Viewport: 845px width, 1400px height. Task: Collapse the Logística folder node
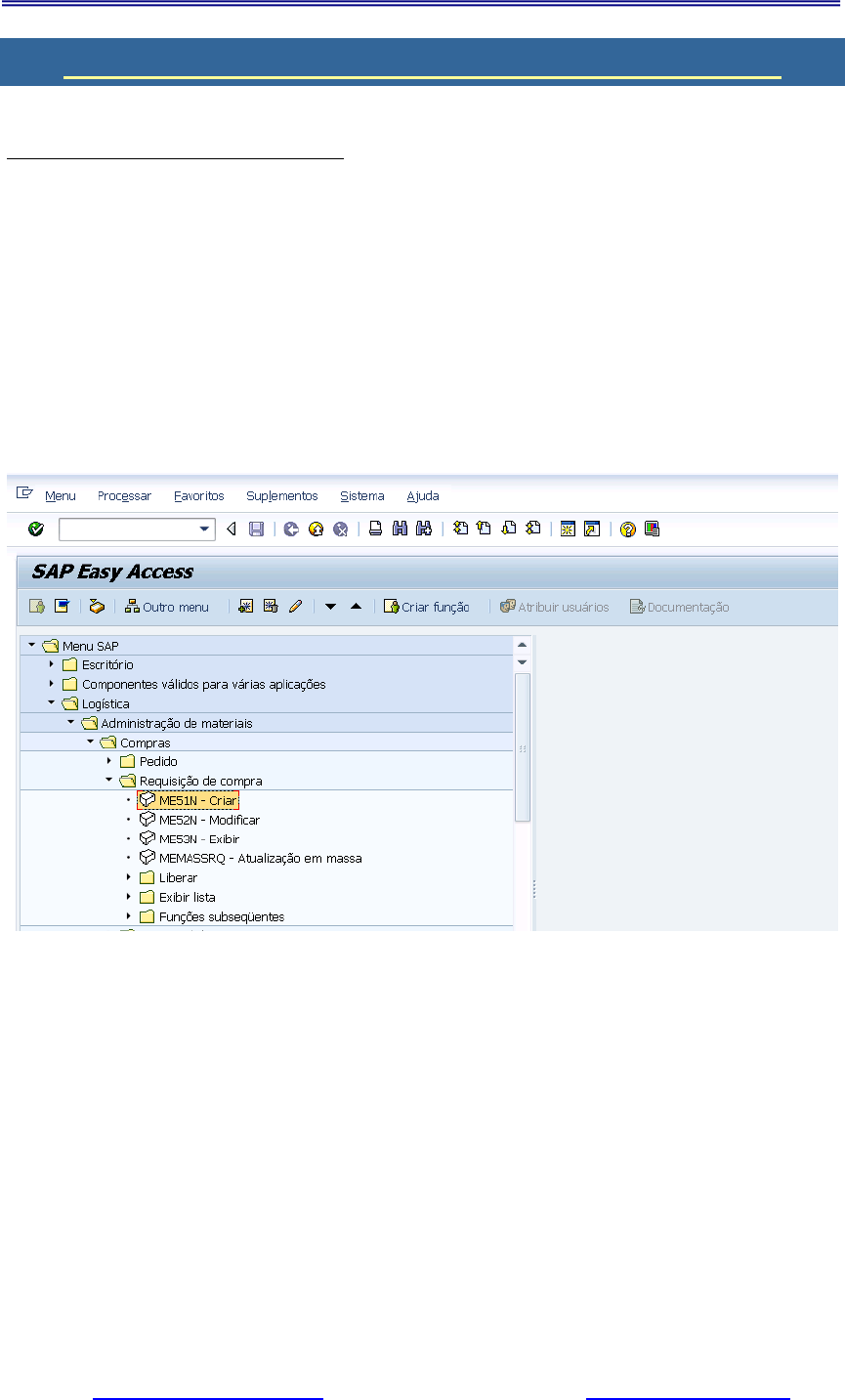tap(52, 702)
